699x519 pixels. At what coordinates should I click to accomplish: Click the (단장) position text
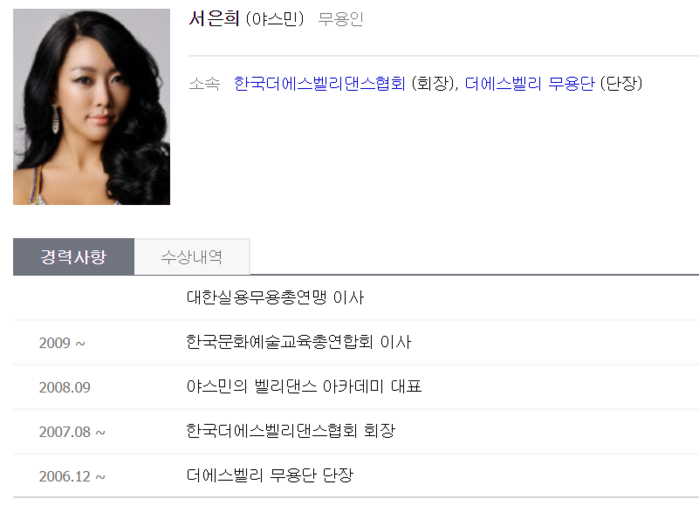621,83
